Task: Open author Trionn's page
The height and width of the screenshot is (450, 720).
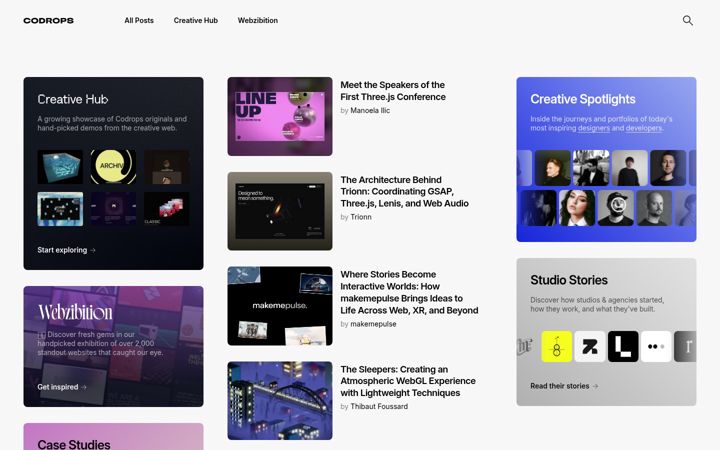Action: coord(361,217)
